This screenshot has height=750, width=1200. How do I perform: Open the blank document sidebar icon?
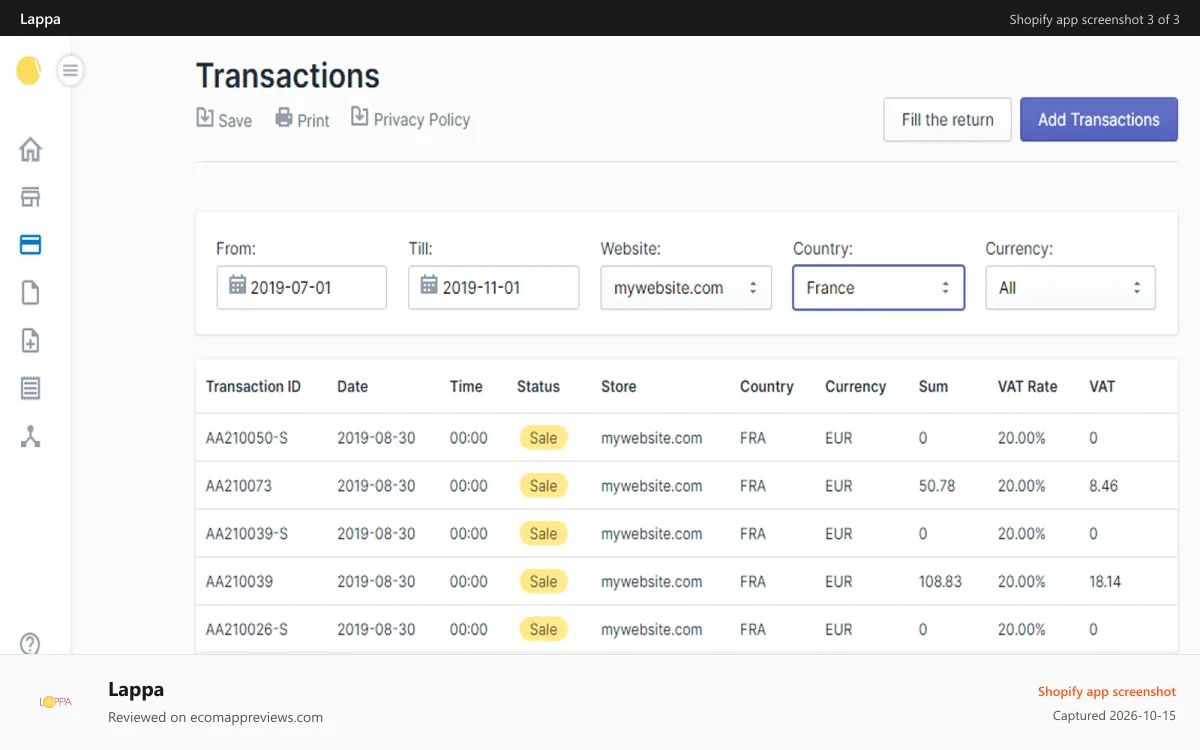[x=31, y=293]
